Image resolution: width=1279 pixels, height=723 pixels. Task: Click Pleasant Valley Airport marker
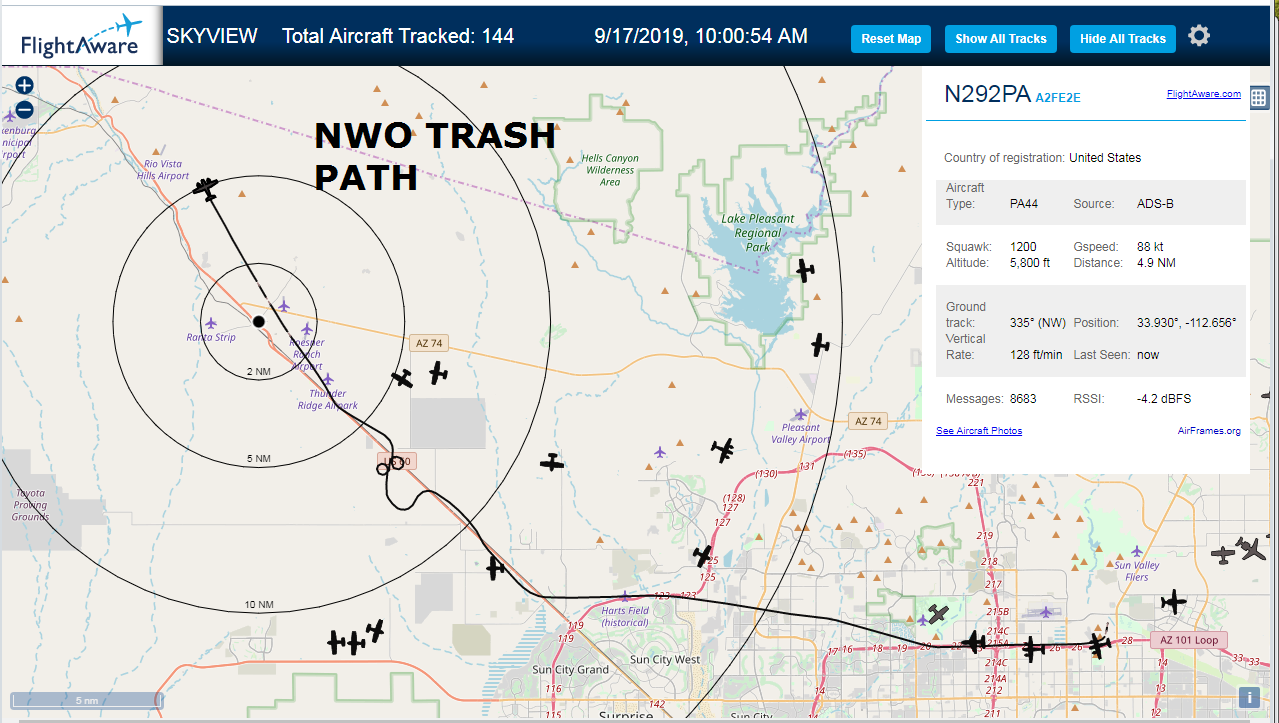[x=800, y=414]
